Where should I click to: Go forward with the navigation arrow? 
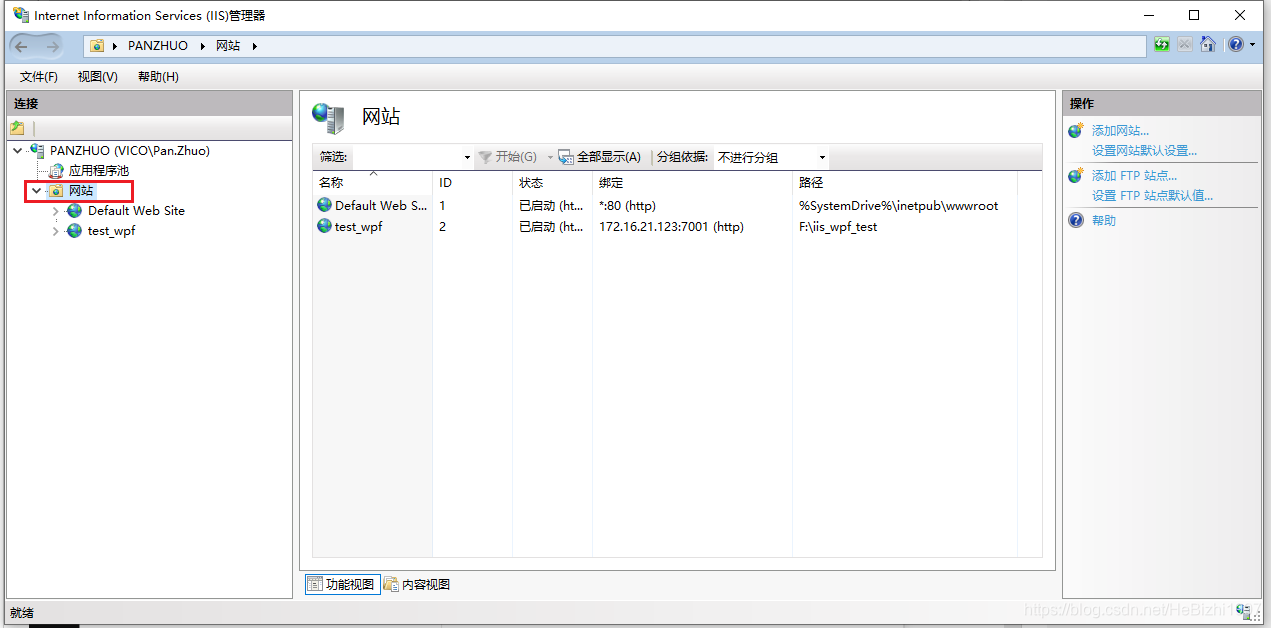pyautogui.click(x=52, y=46)
